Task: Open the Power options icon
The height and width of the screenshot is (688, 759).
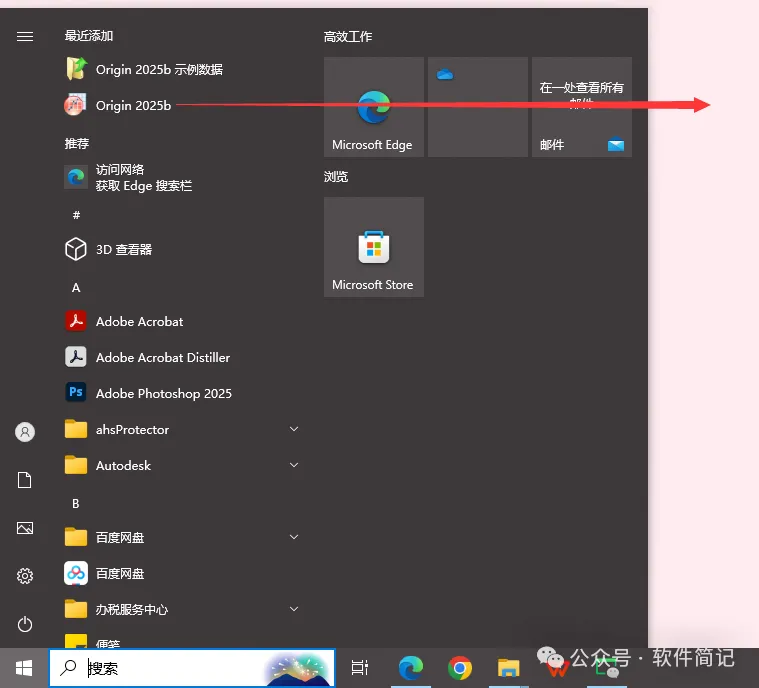Action: (x=25, y=624)
